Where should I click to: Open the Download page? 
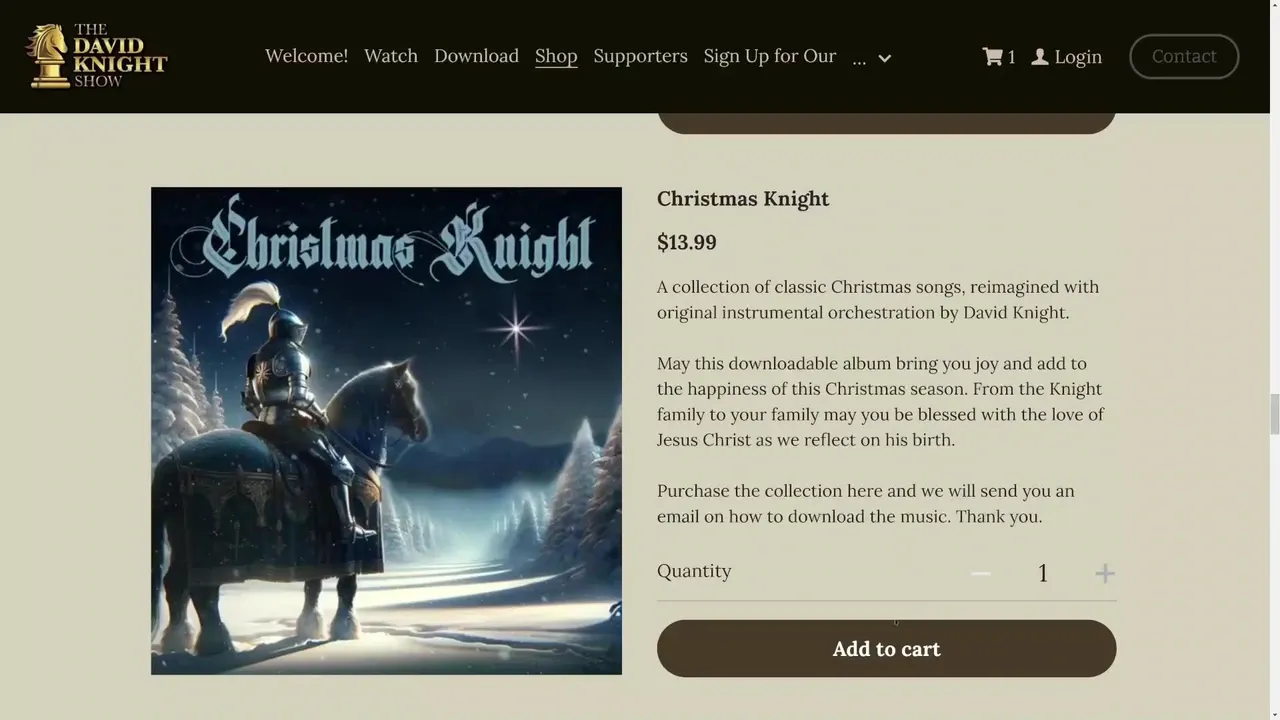(x=476, y=56)
